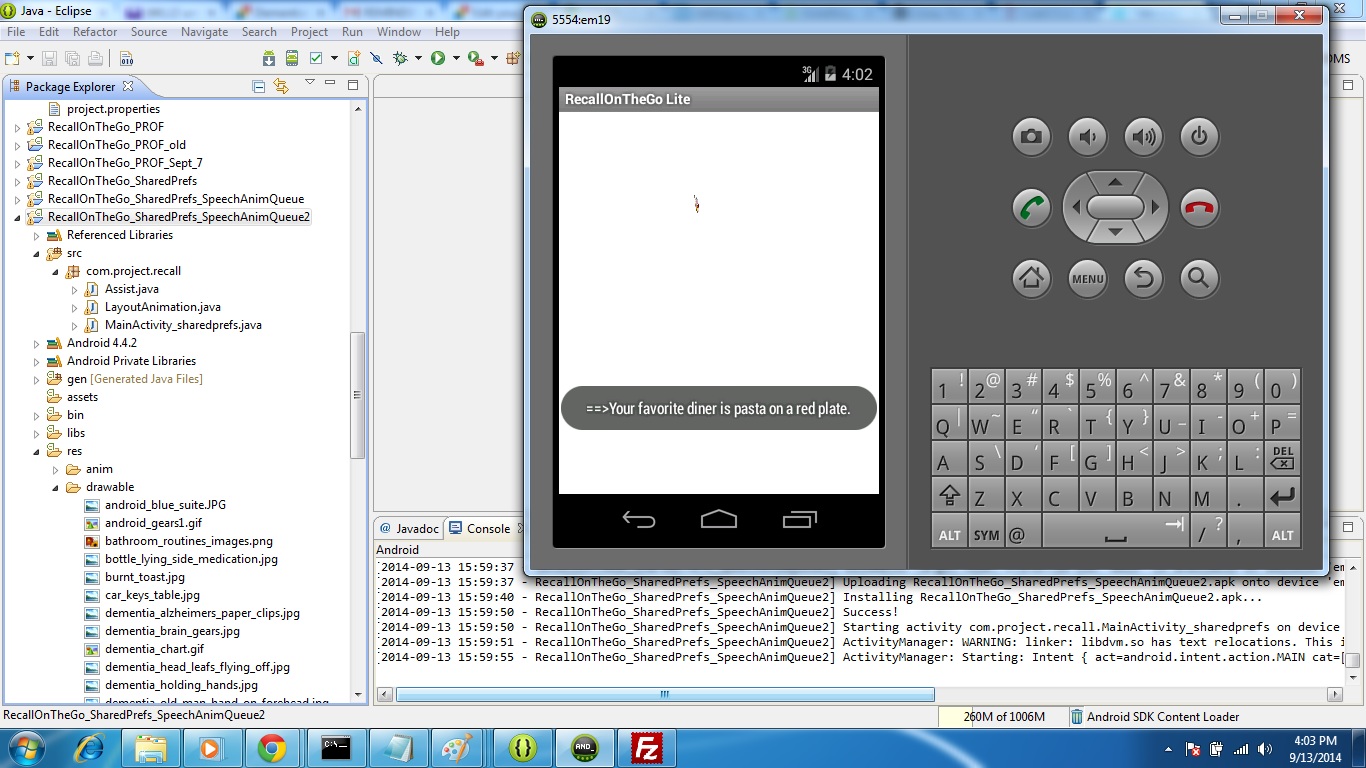Viewport: 1366px width, 768px height.
Task: Collapse the drawable folder node
Action: (55, 488)
